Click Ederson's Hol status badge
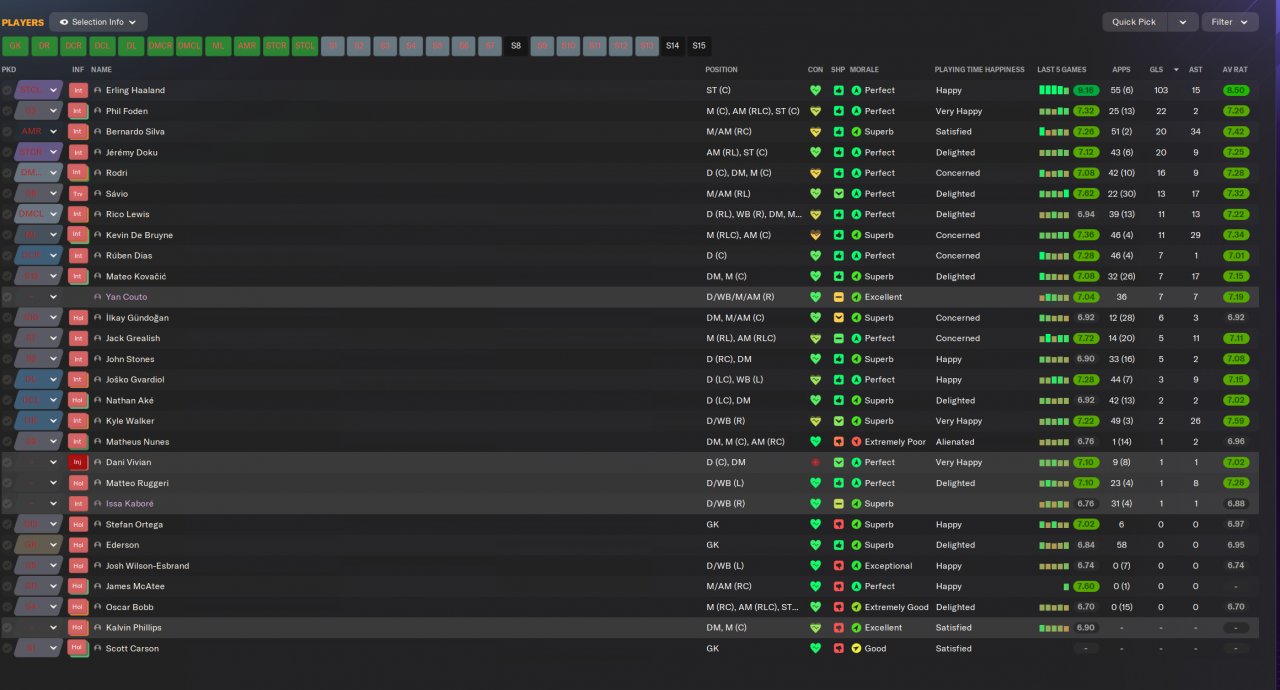The width and height of the screenshot is (1280, 690). coord(78,545)
